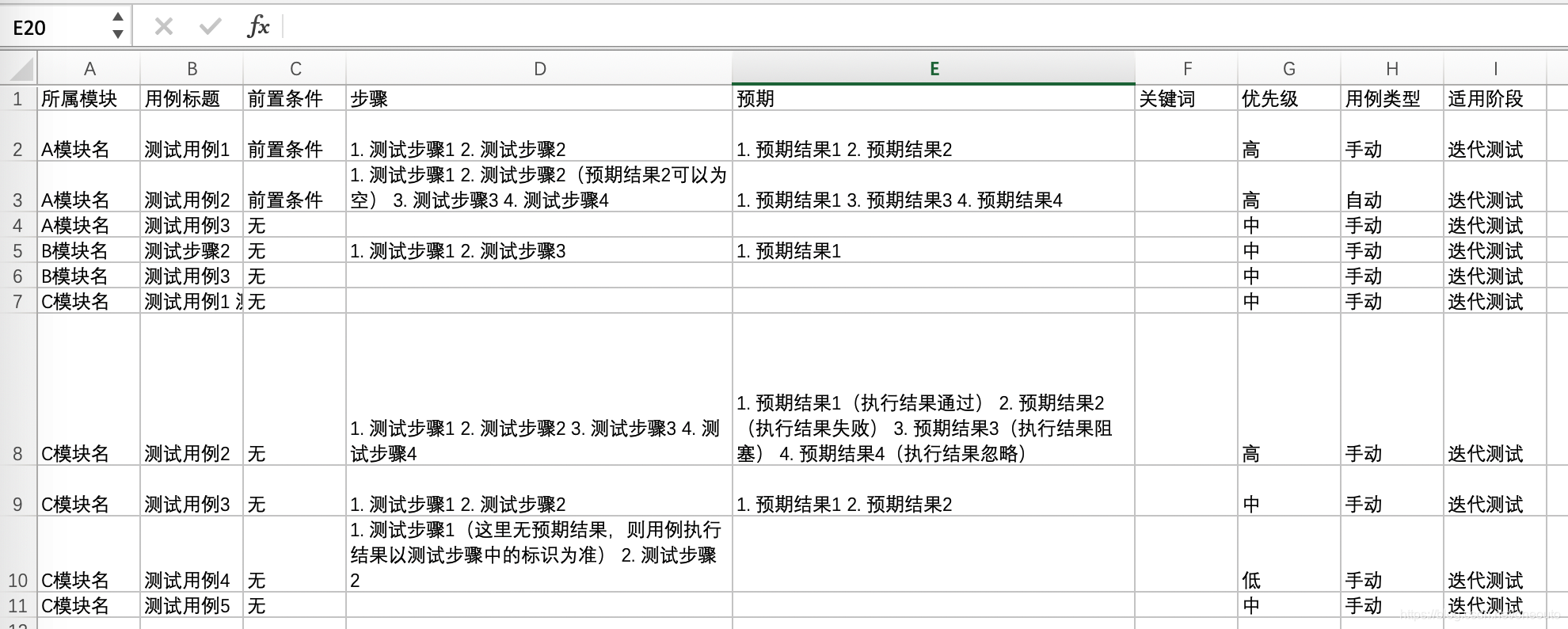Click the 测试用例4 cell in row 10
Viewport: 1568px width, 629px height.
[x=192, y=555]
